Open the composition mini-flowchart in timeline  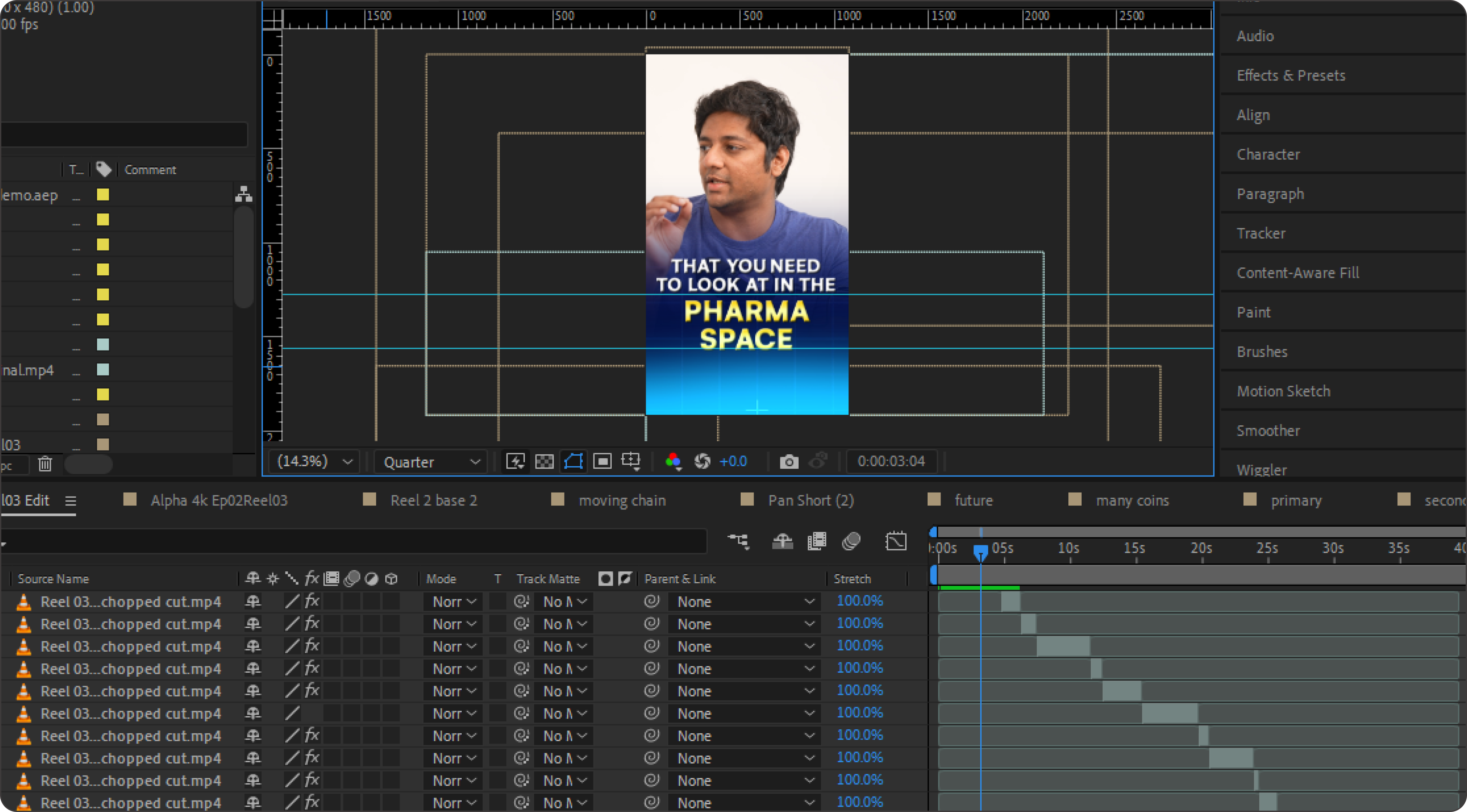click(x=739, y=541)
